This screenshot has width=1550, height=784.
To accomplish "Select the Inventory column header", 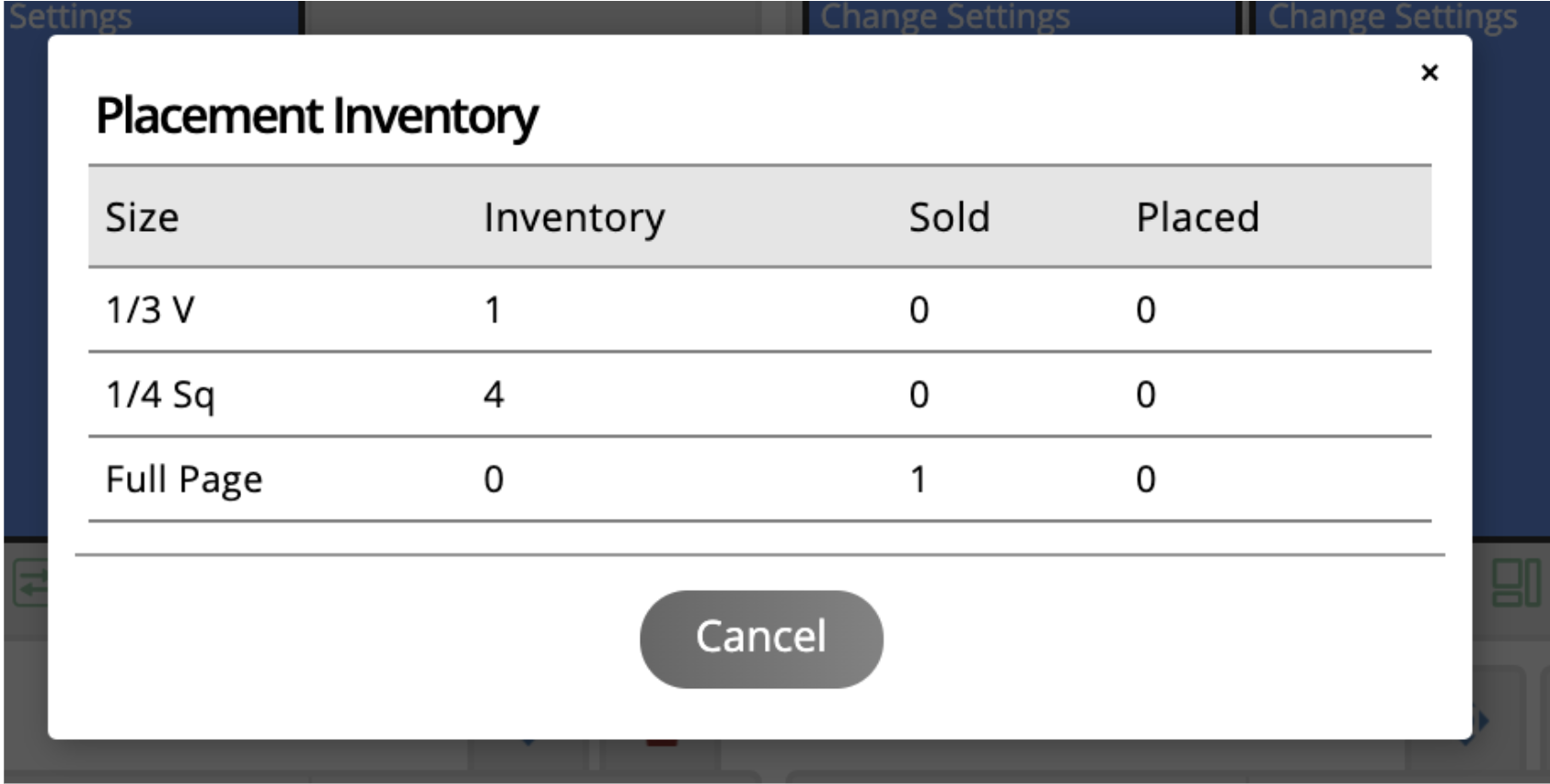I will click(574, 218).
